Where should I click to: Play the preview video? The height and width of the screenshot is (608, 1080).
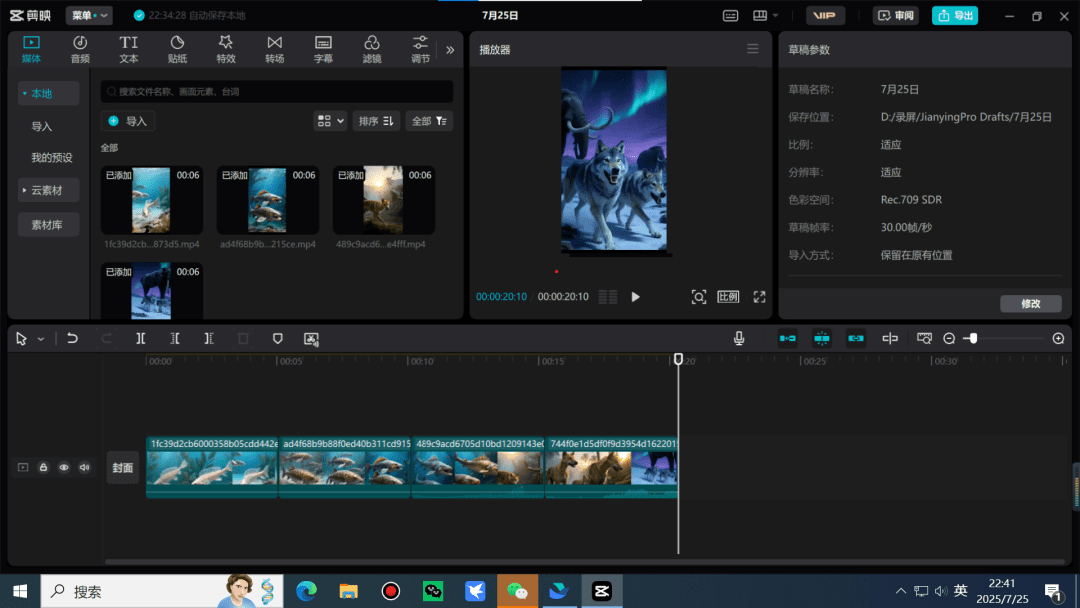click(636, 297)
